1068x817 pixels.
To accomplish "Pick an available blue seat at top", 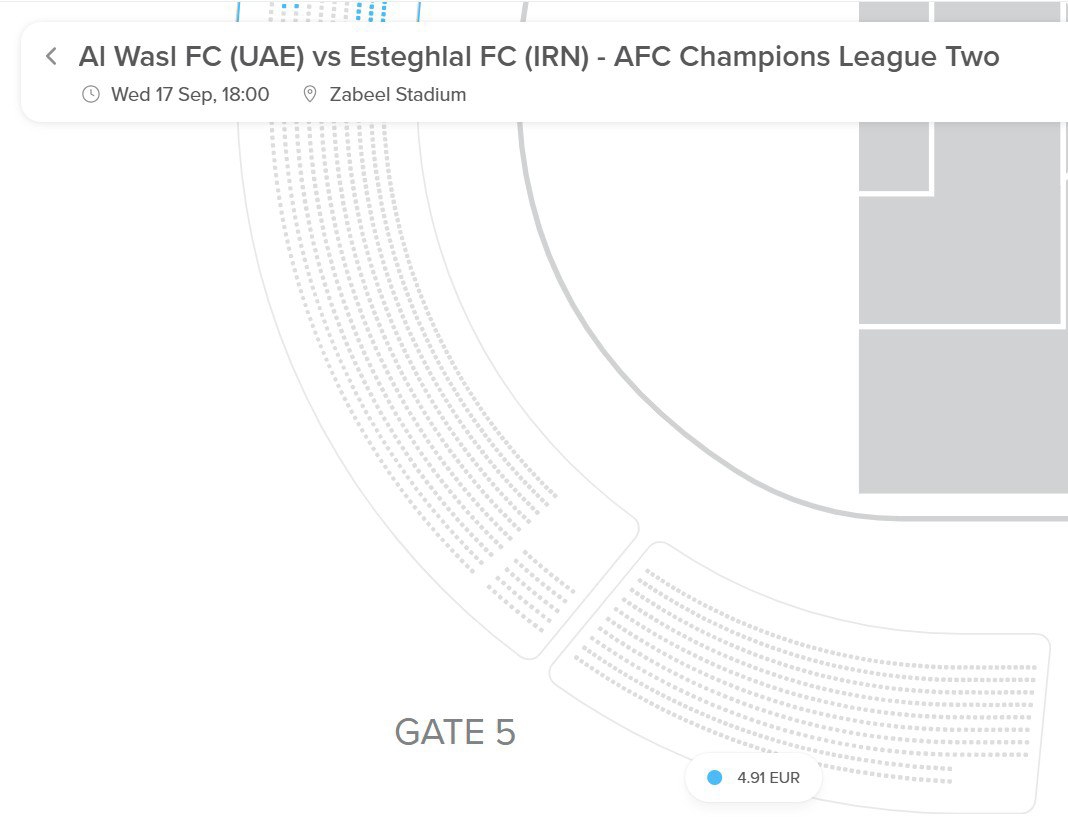I will [372, 11].
